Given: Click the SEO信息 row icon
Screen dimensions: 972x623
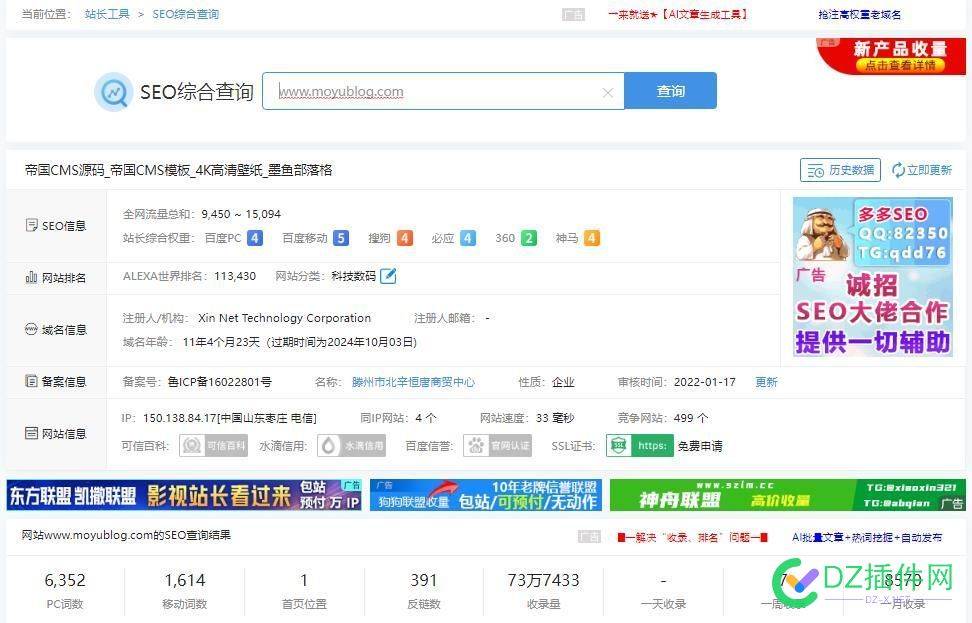Looking at the screenshot, I should click(31, 225).
